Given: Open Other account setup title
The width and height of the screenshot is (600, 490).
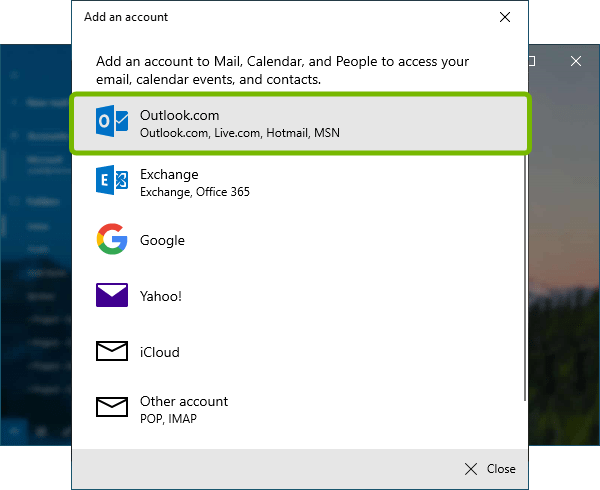Looking at the screenshot, I should (184, 401).
